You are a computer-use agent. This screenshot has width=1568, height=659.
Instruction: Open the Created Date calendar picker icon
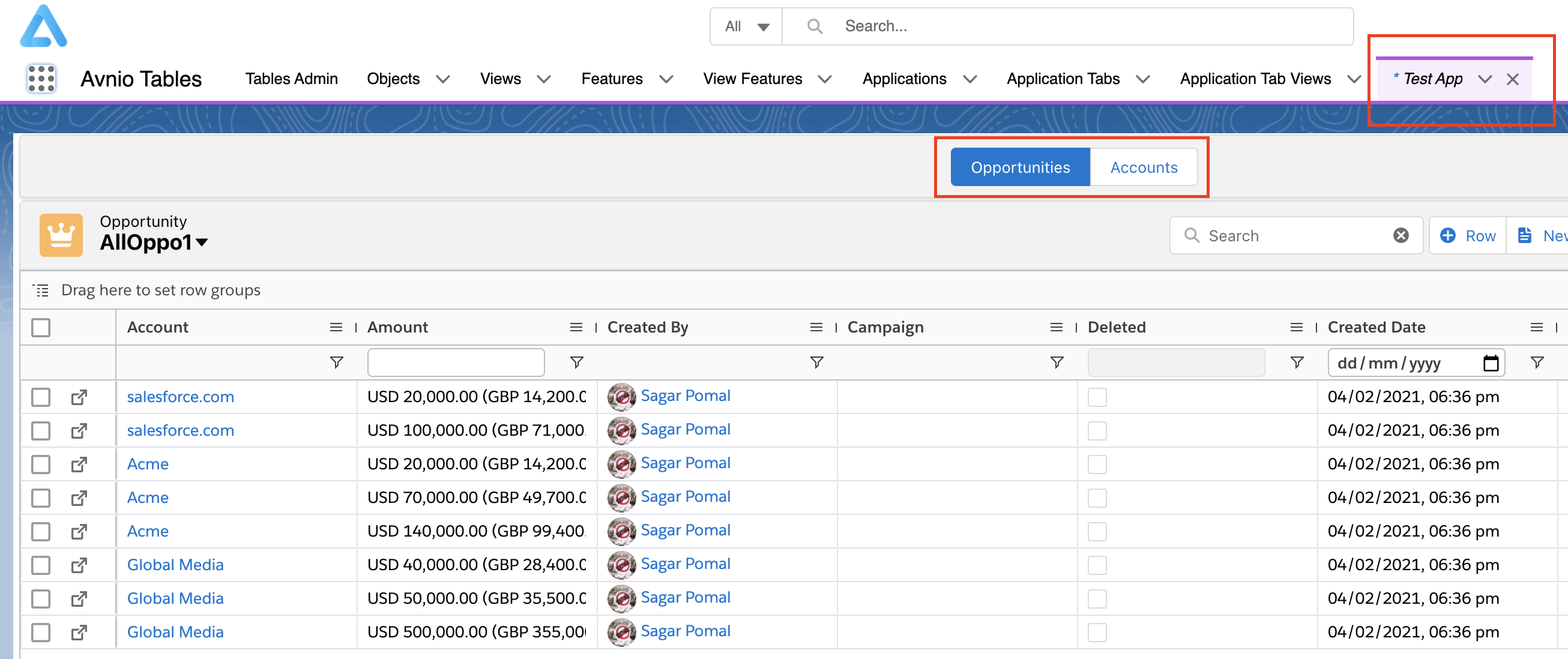click(x=1490, y=363)
